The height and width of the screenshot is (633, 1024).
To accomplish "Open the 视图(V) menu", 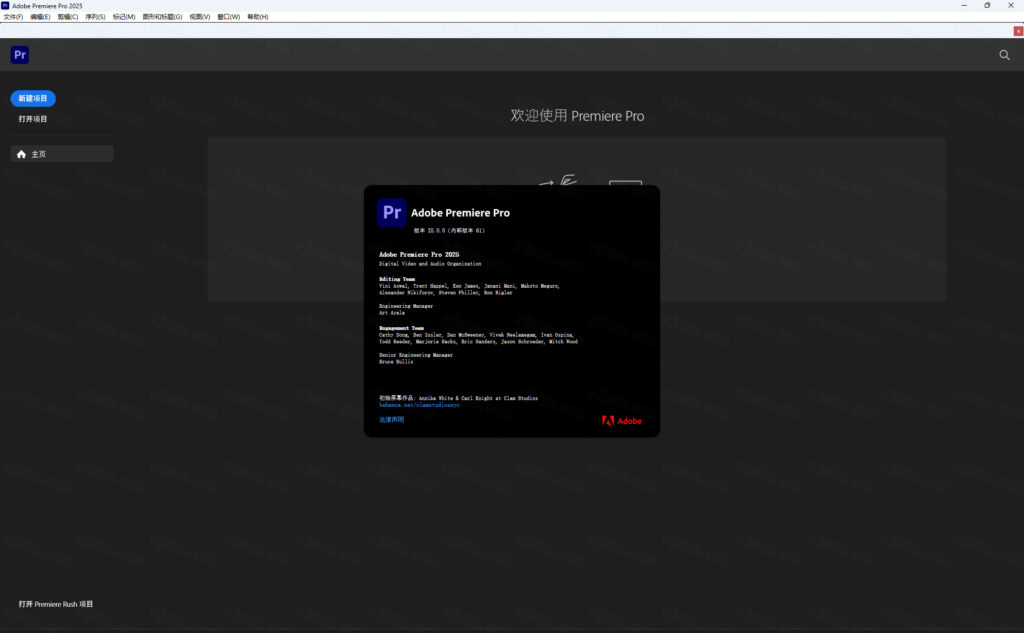I will [x=200, y=17].
